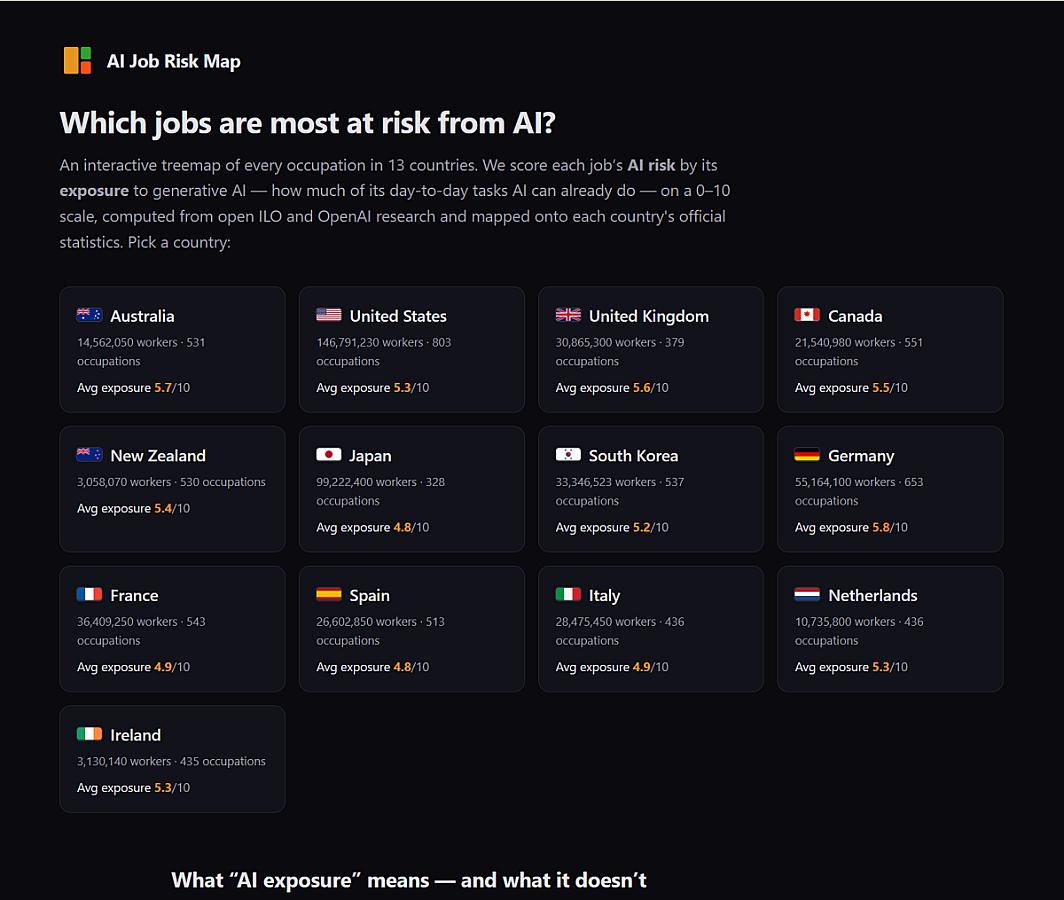The width and height of the screenshot is (1064, 900).
Task: Open the United States country name
Action: [x=398, y=316]
